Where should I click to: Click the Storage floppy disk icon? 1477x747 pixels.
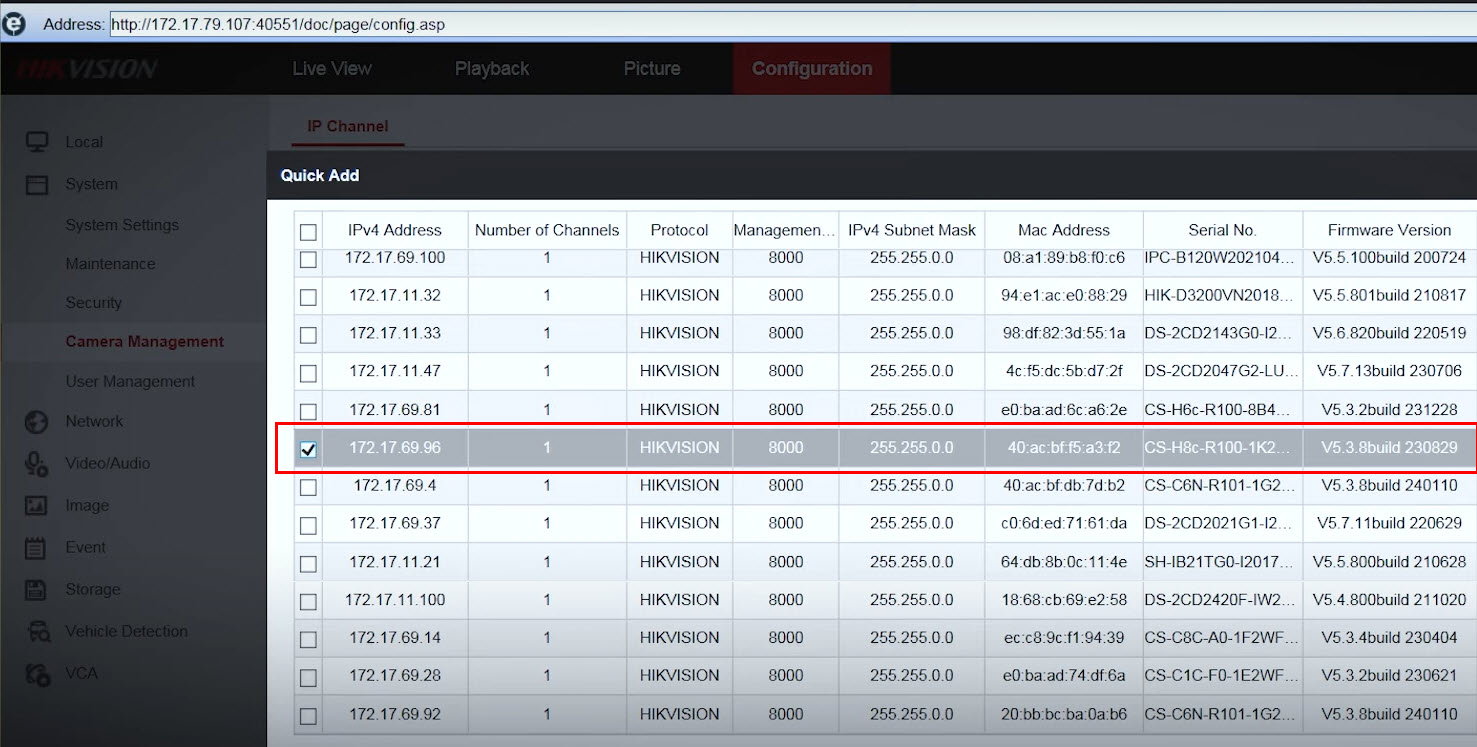[36, 590]
